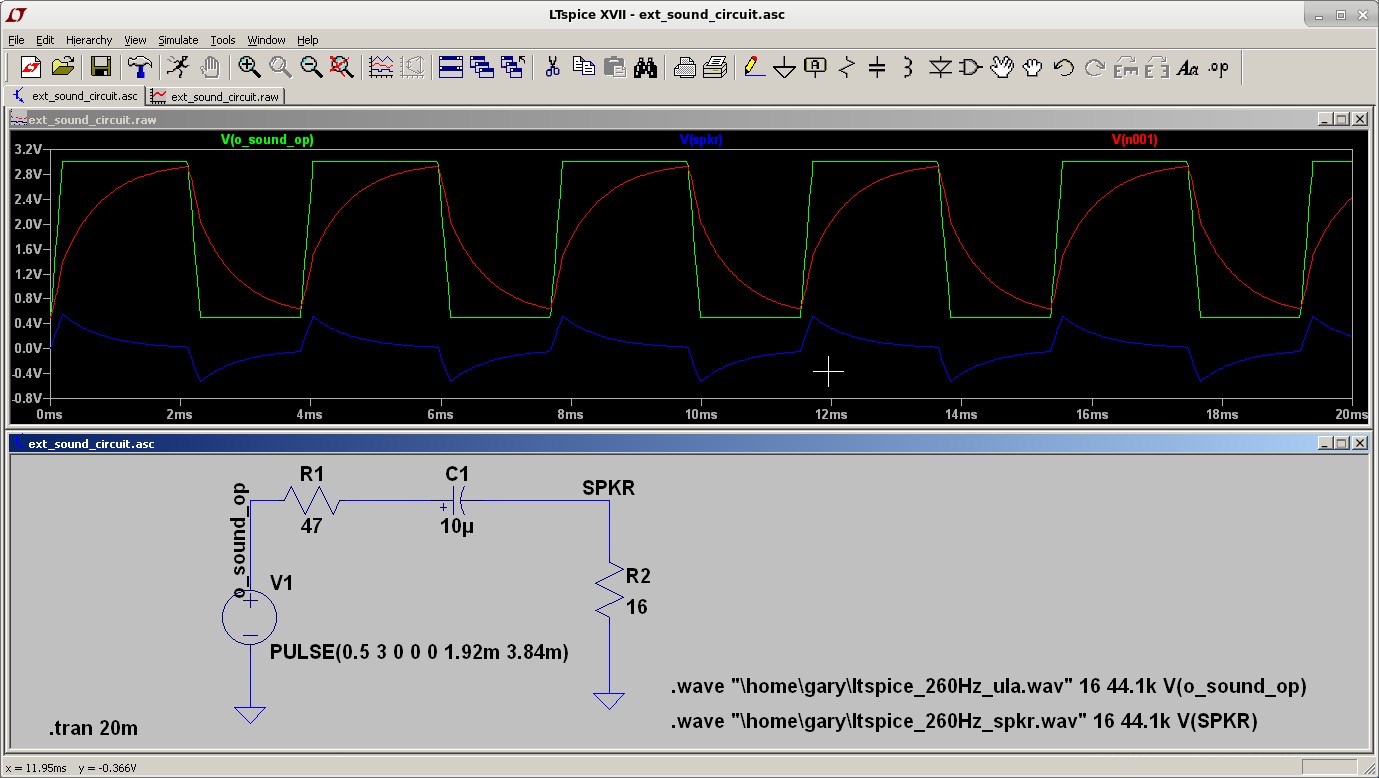Image resolution: width=1379 pixels, height=778 pixels.
Task: Cascade windows toolbar icon
Action: tap(482, 67)
